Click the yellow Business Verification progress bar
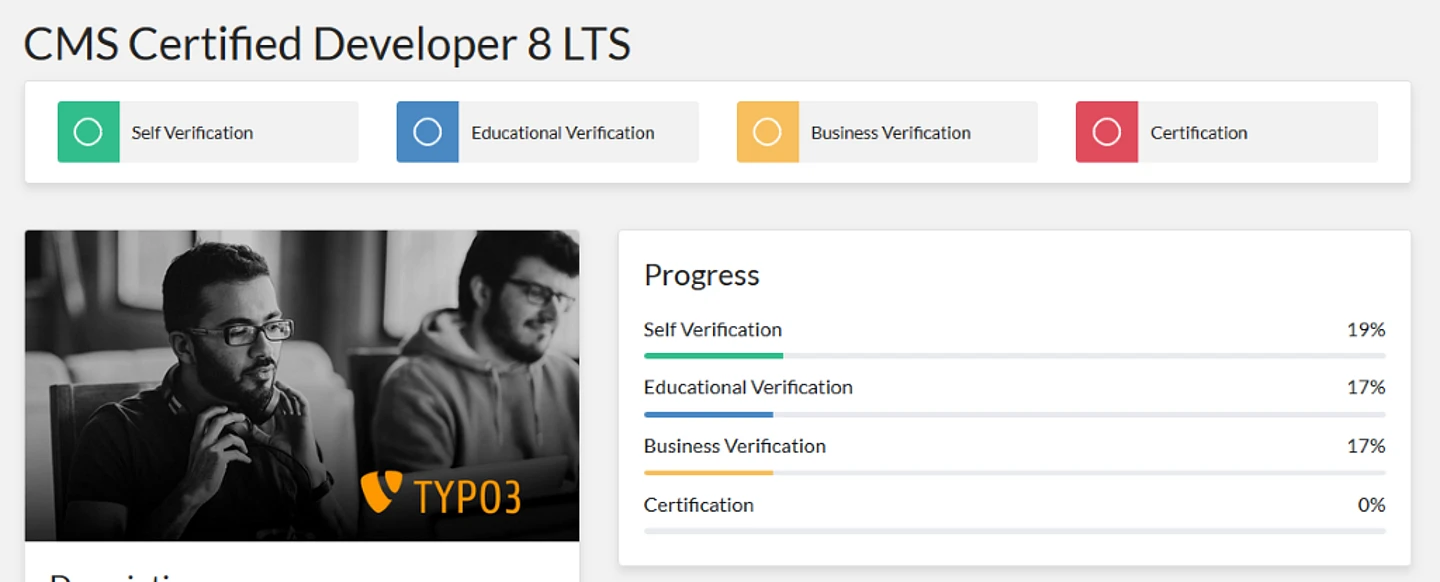 708,472
